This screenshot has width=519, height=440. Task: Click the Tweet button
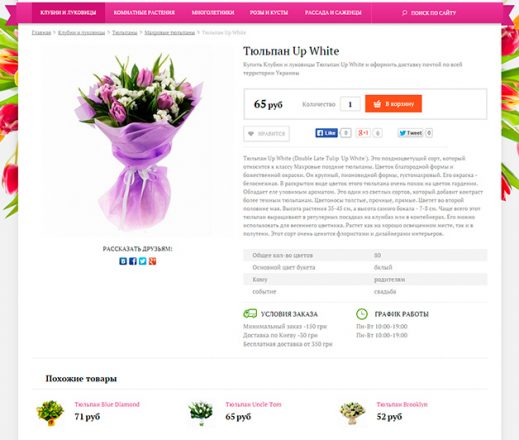point(410,133)
